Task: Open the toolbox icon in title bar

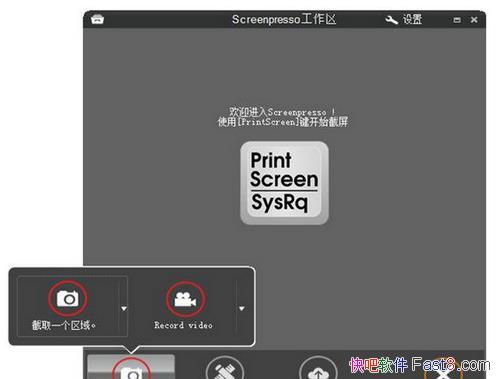Action: pos(97,19)
